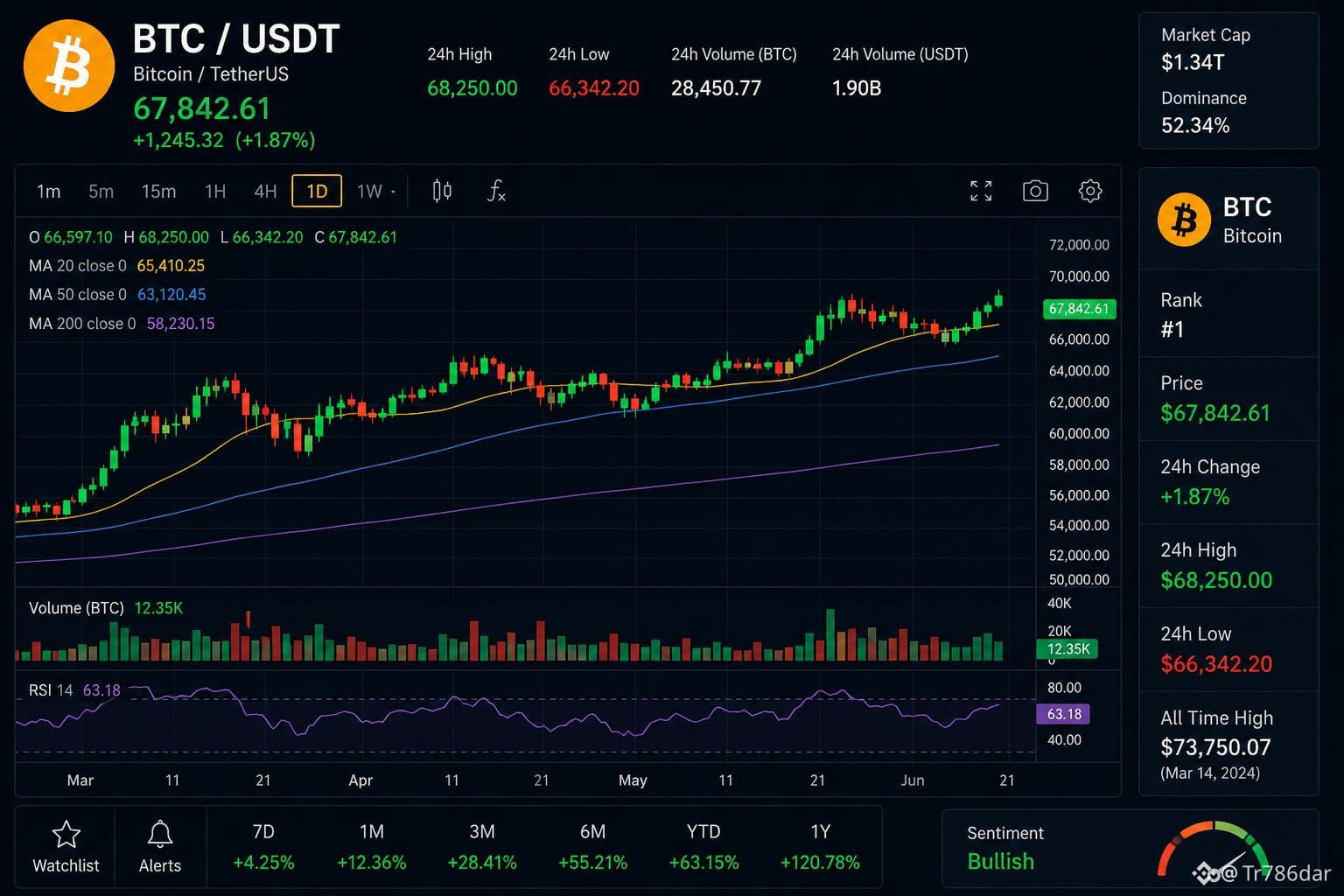This screenshot has width=1344, height=896.
Task: Click the MA 200 close indicator label
Action: pos(82,323)
